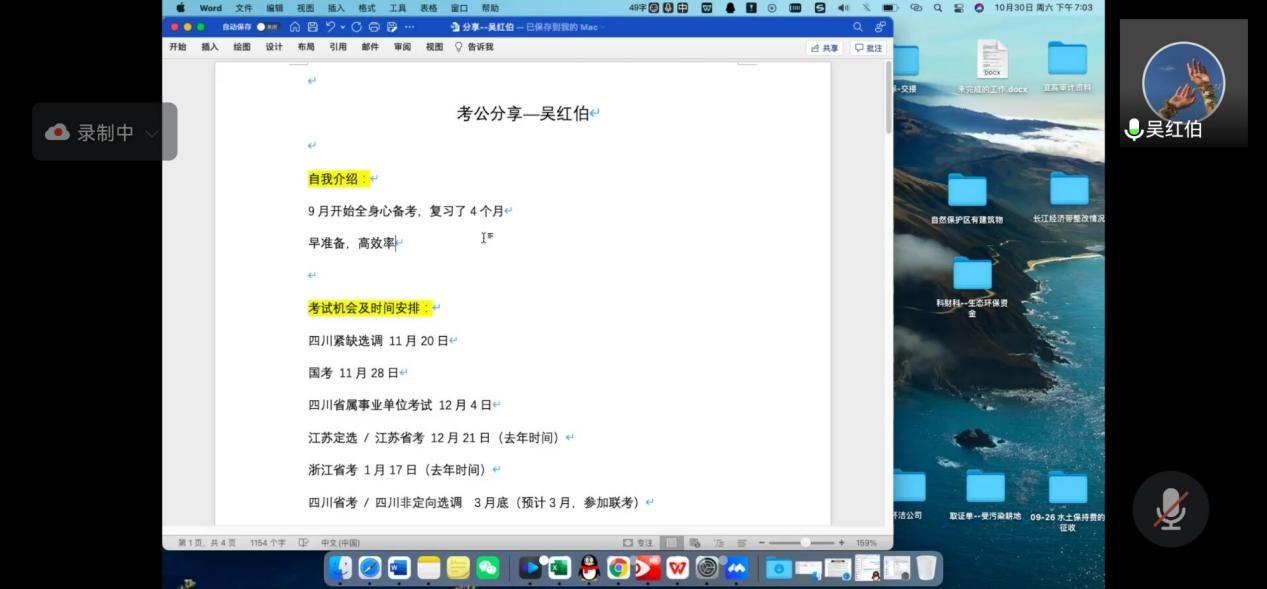Launch Excel from the Dock

[559, 568]
